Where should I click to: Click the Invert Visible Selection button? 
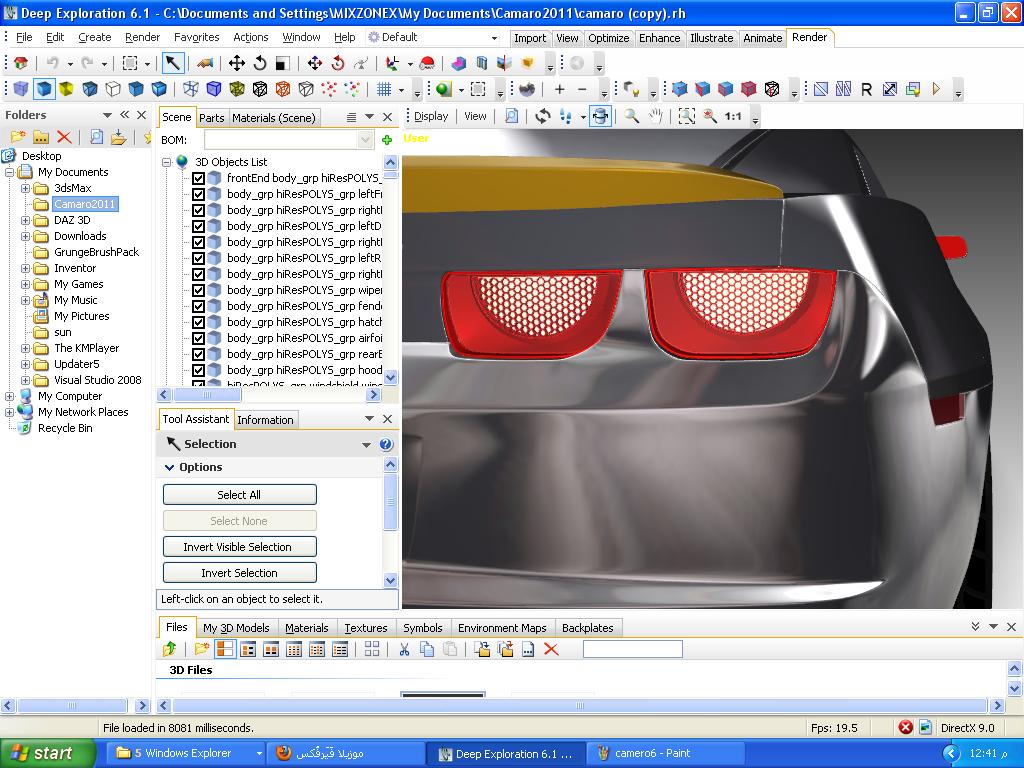[239, 547]
